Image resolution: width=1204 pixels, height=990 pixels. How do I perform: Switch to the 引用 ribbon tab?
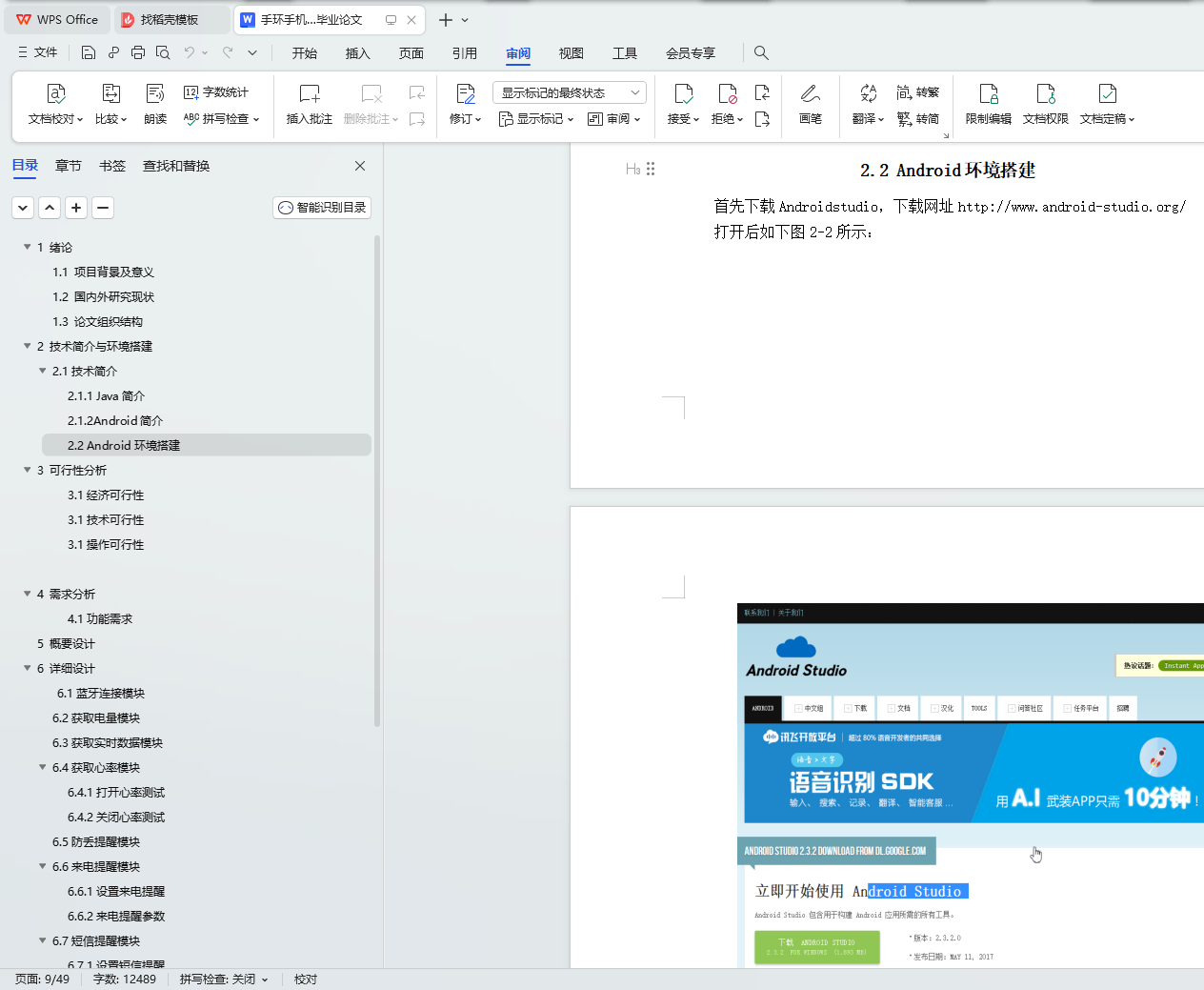click(x=465, y=53)
